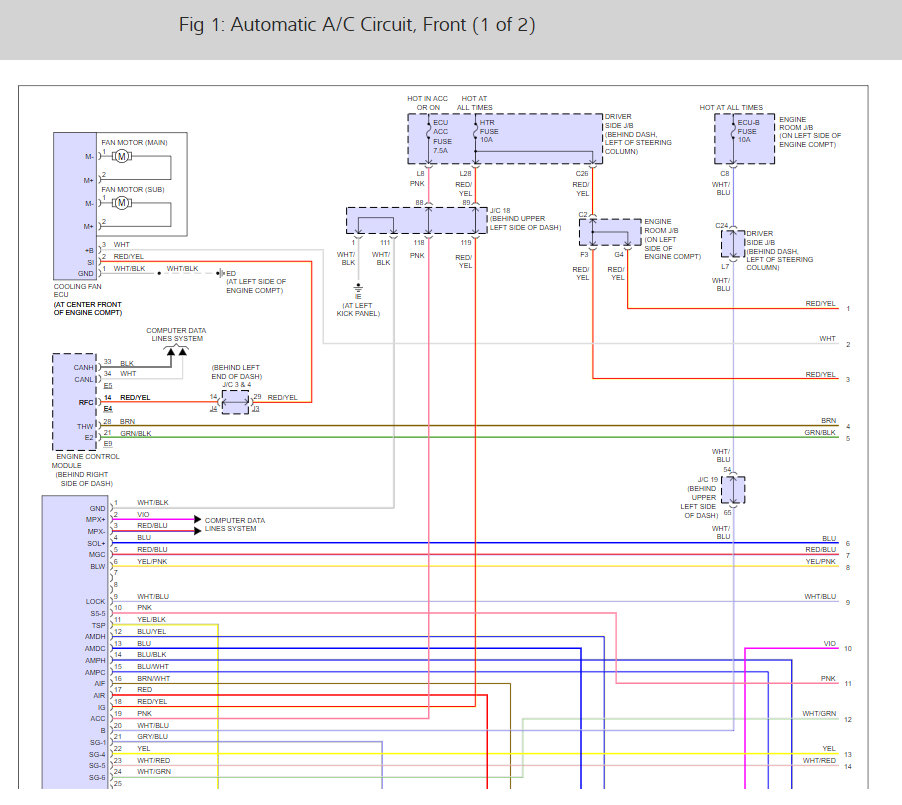Click the main fan motor 'M' symbol
902x805 pixels.
pyautogui.click(x=121, y=156)
